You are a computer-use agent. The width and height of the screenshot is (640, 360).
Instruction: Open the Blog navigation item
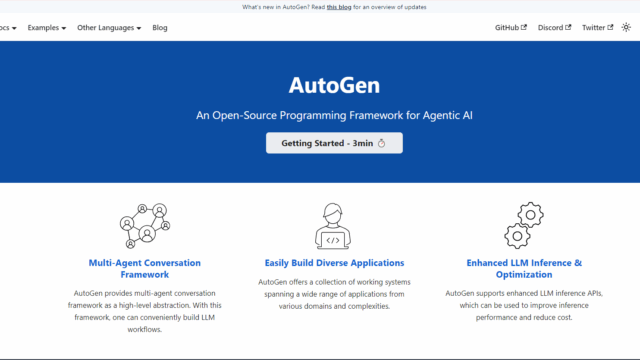pos(160,28)
